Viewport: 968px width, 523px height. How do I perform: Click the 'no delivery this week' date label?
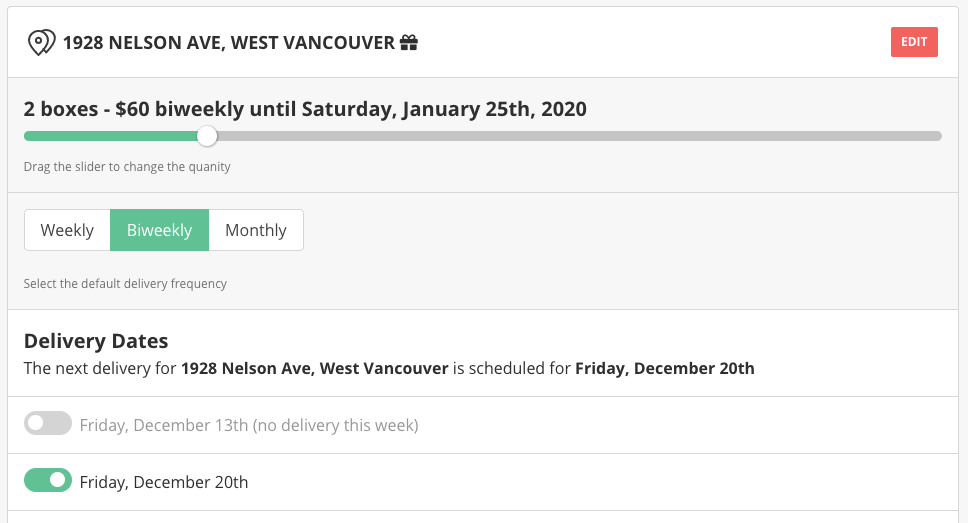[249, 425]
